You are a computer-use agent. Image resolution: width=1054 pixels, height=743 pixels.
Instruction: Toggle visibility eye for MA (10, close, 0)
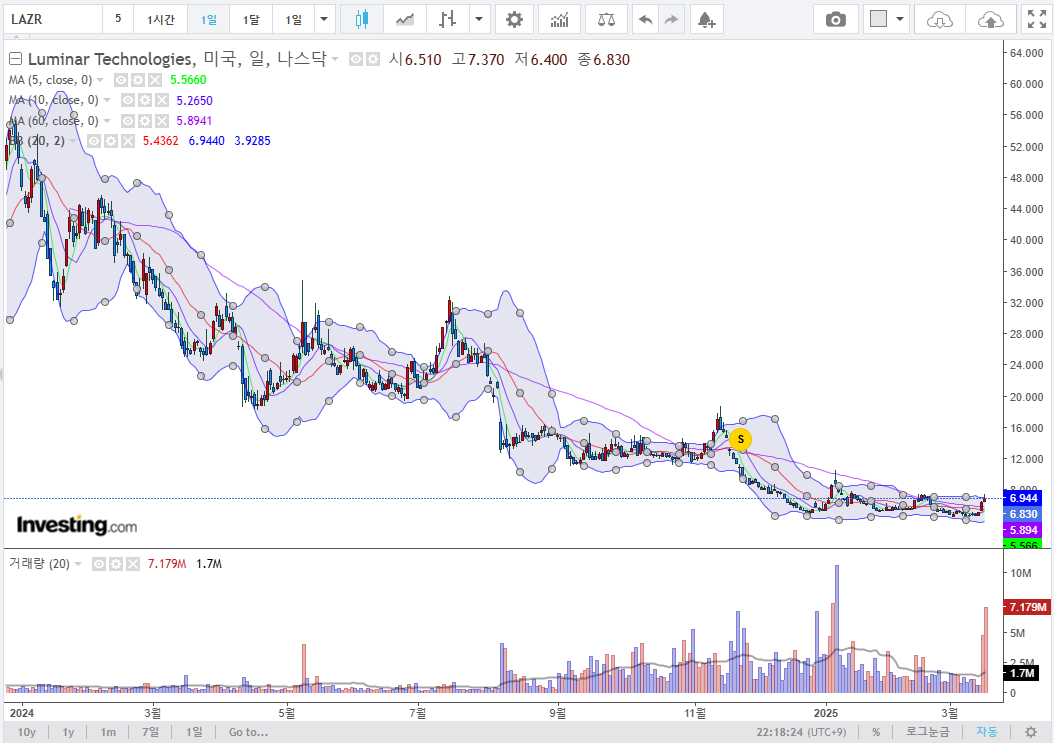click(x=127, y=100)
